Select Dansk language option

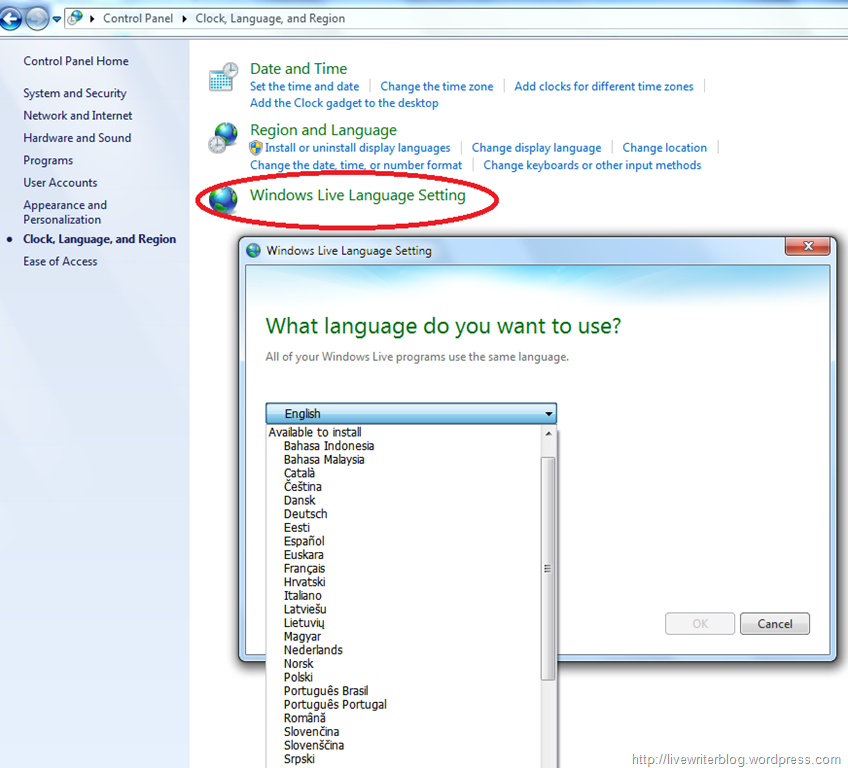click(x=299, y=500)
